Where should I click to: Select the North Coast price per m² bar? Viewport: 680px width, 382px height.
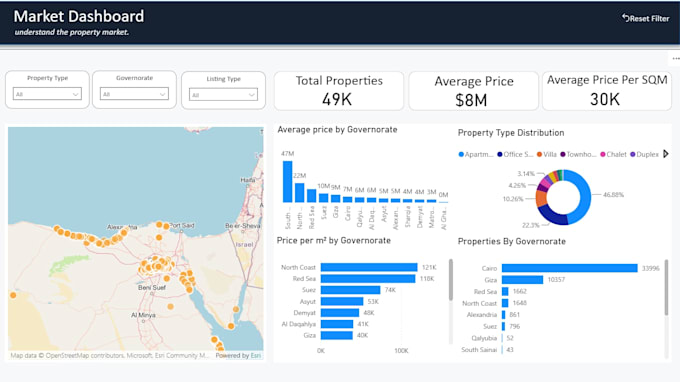click(x=369, y=267)
